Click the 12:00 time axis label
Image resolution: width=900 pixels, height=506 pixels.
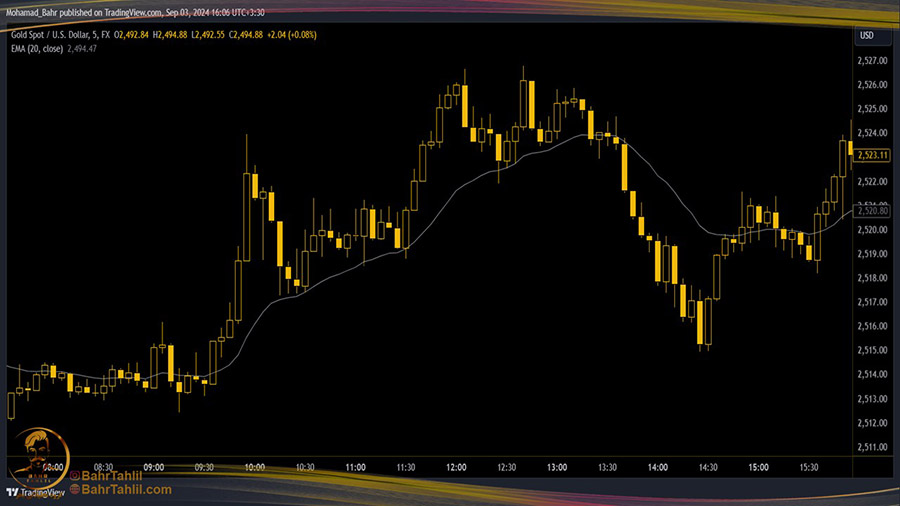pyautogui.click(x=457, y=467)
